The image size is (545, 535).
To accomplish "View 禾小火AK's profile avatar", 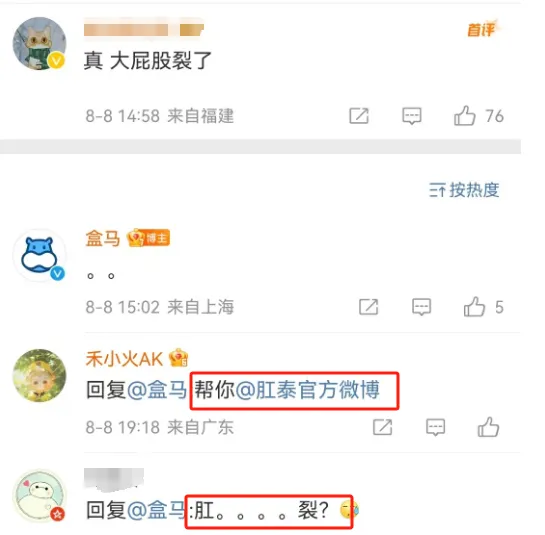I will [39, 375].
